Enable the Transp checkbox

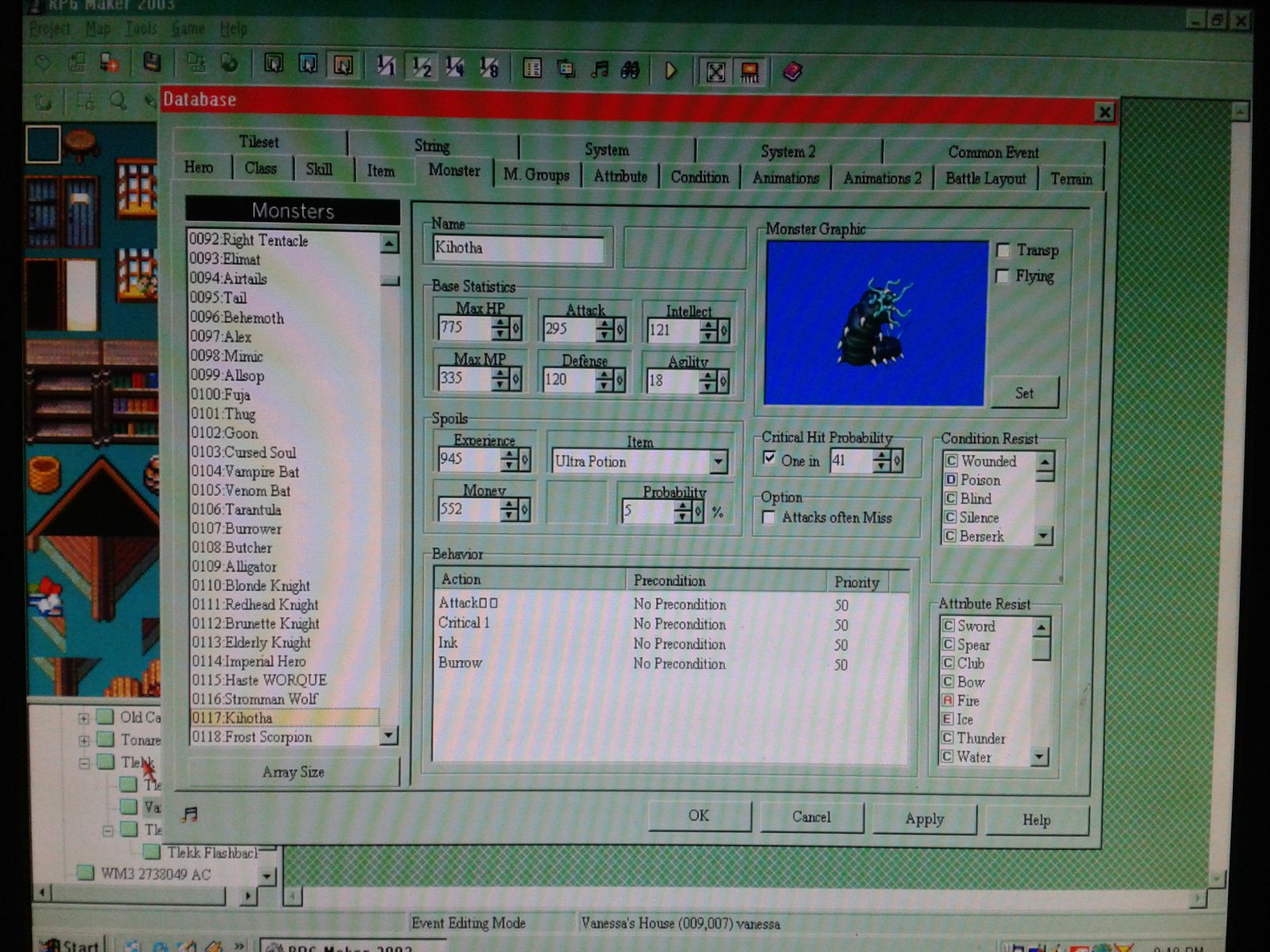tap(1003, 251)
